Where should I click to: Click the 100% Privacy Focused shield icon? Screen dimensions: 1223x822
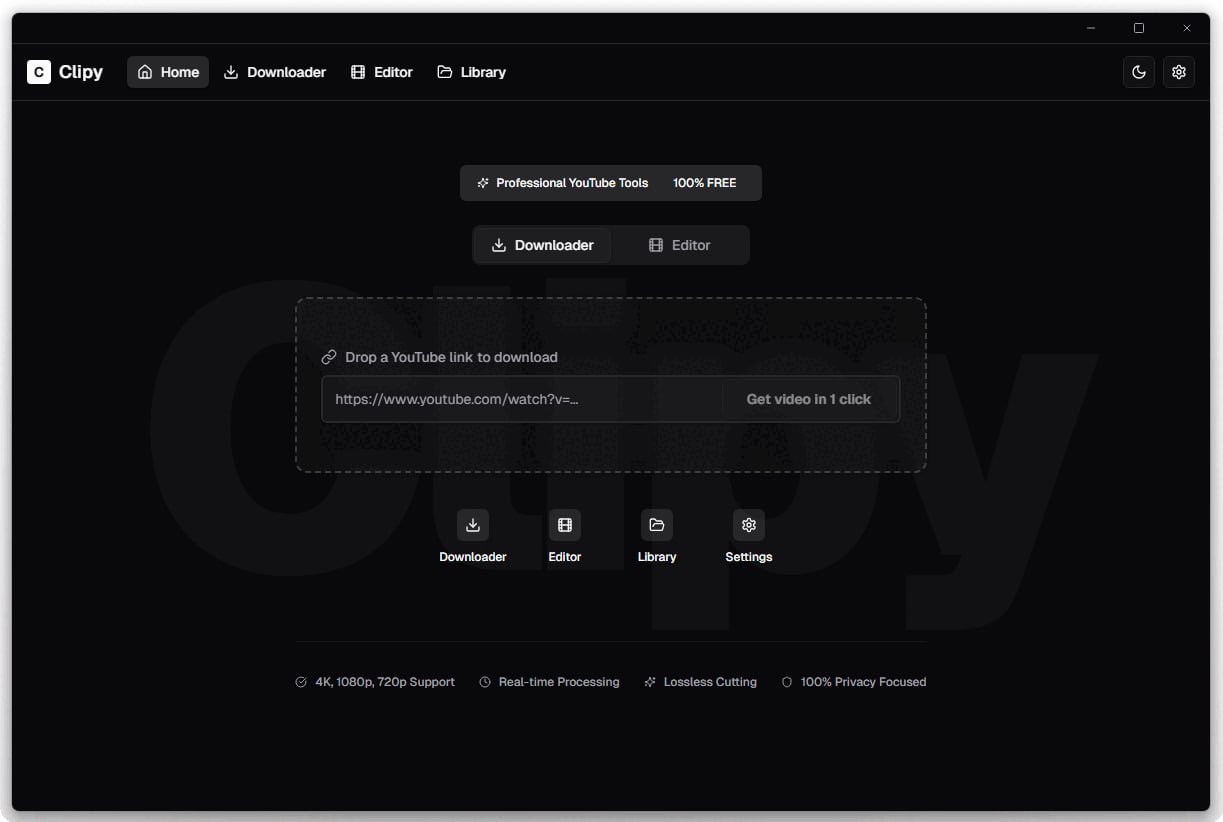coord(787,682)
